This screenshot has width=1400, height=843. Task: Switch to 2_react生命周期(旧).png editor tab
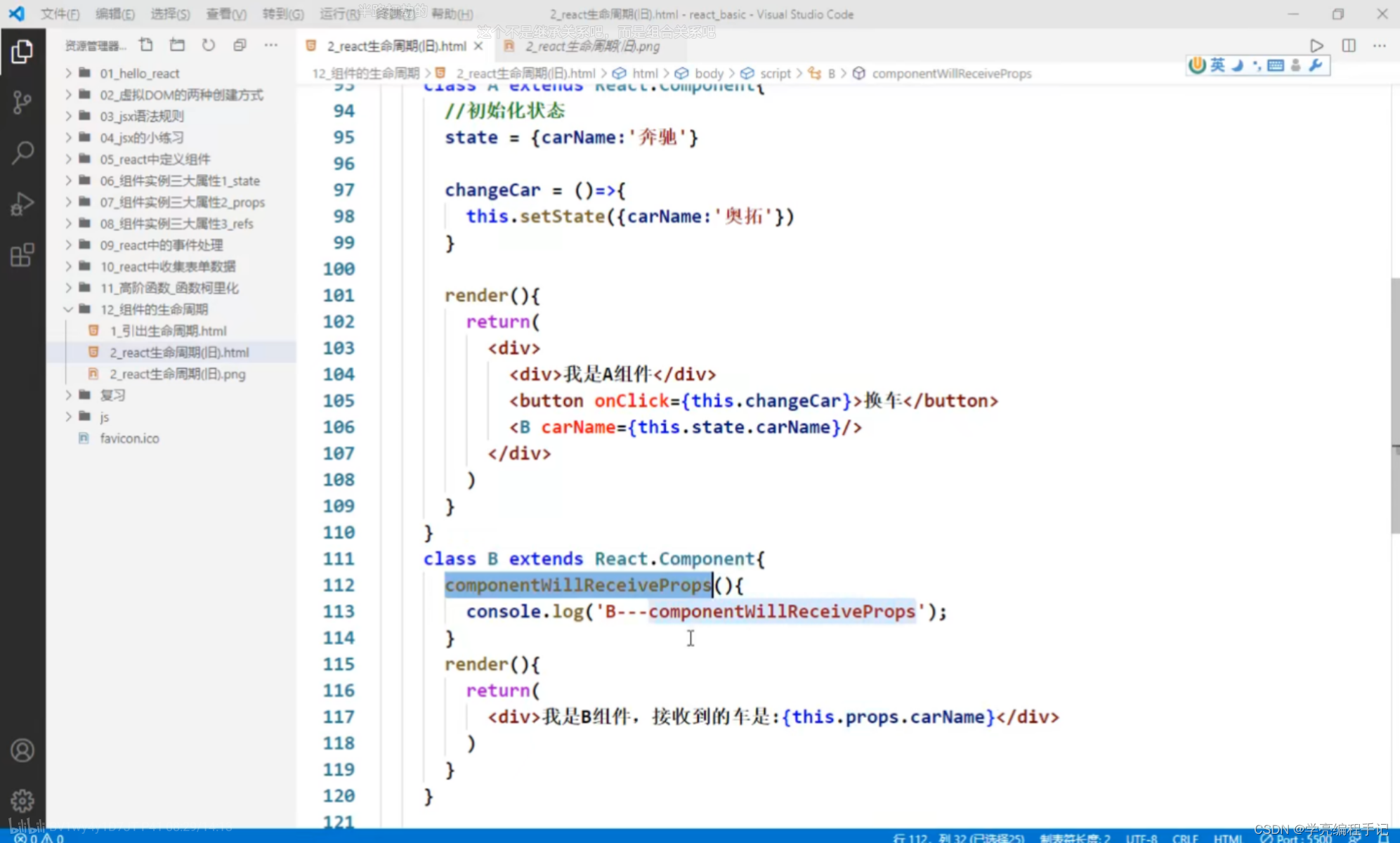click(x=591, y=46)
